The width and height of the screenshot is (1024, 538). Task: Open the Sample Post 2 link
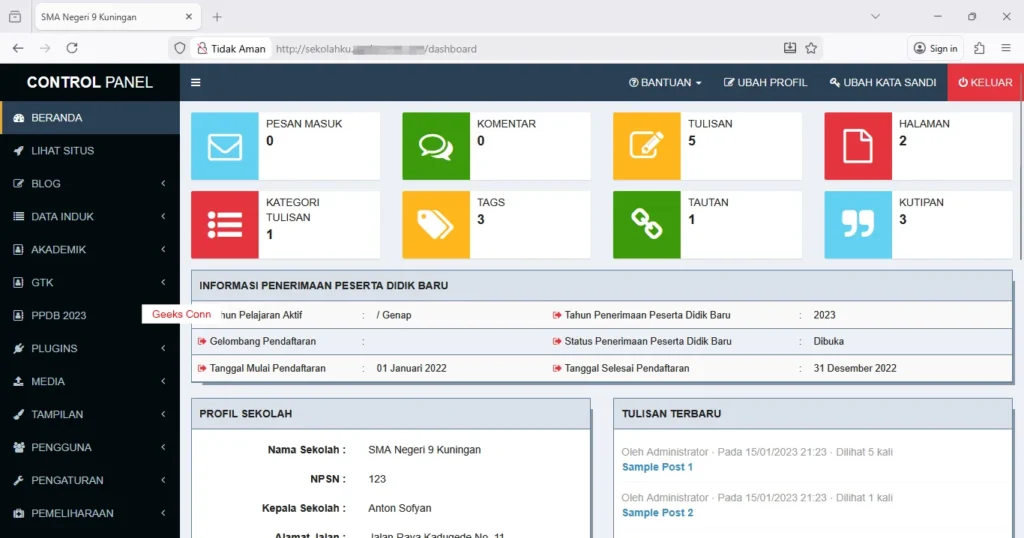pyautogui.click(x=658, y=513)
